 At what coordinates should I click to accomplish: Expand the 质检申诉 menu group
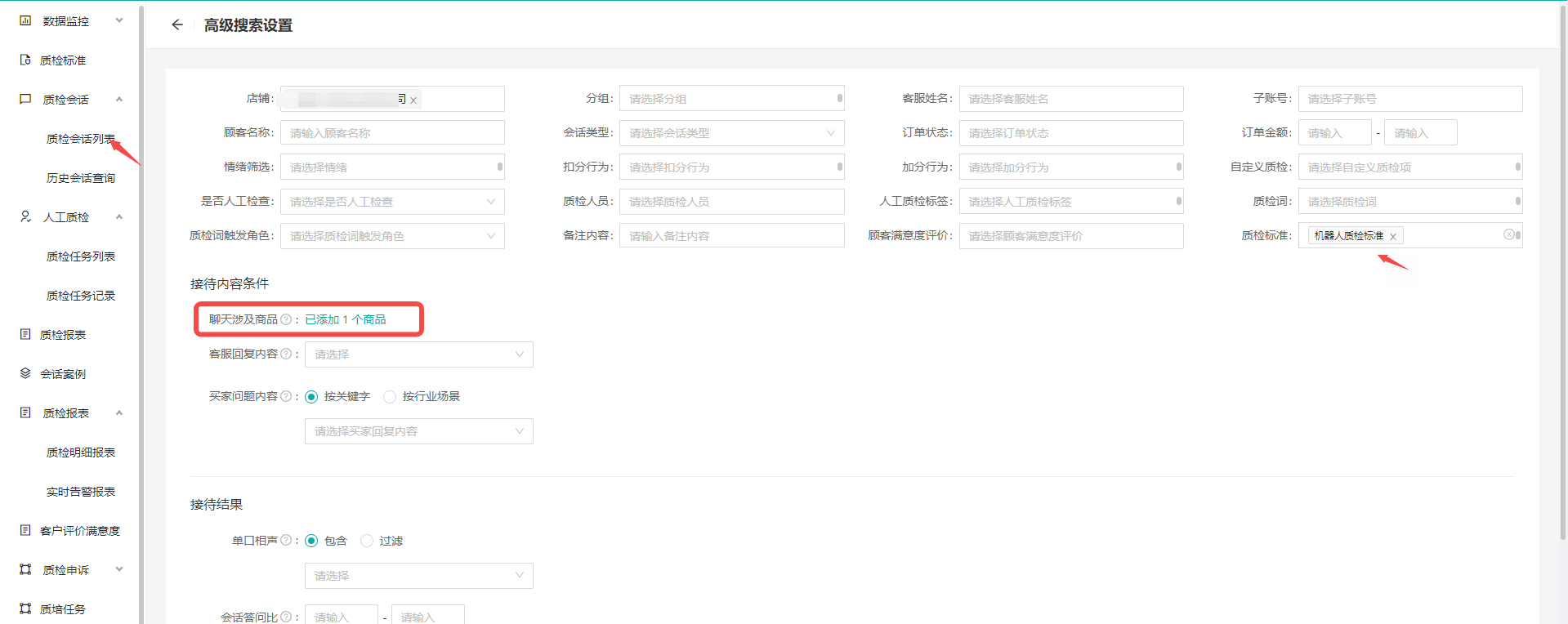click(x=119, y=569)
